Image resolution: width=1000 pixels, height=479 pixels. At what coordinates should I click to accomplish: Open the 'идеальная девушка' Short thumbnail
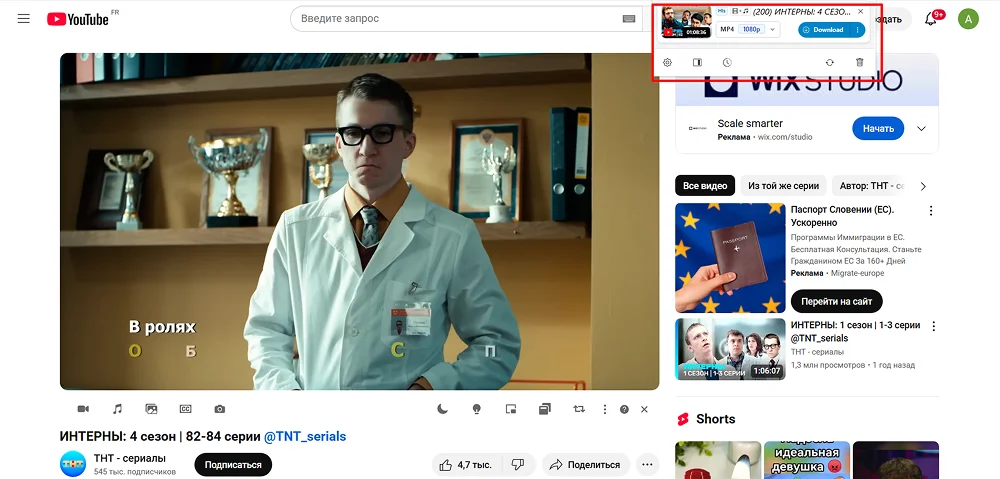[807, 460]
